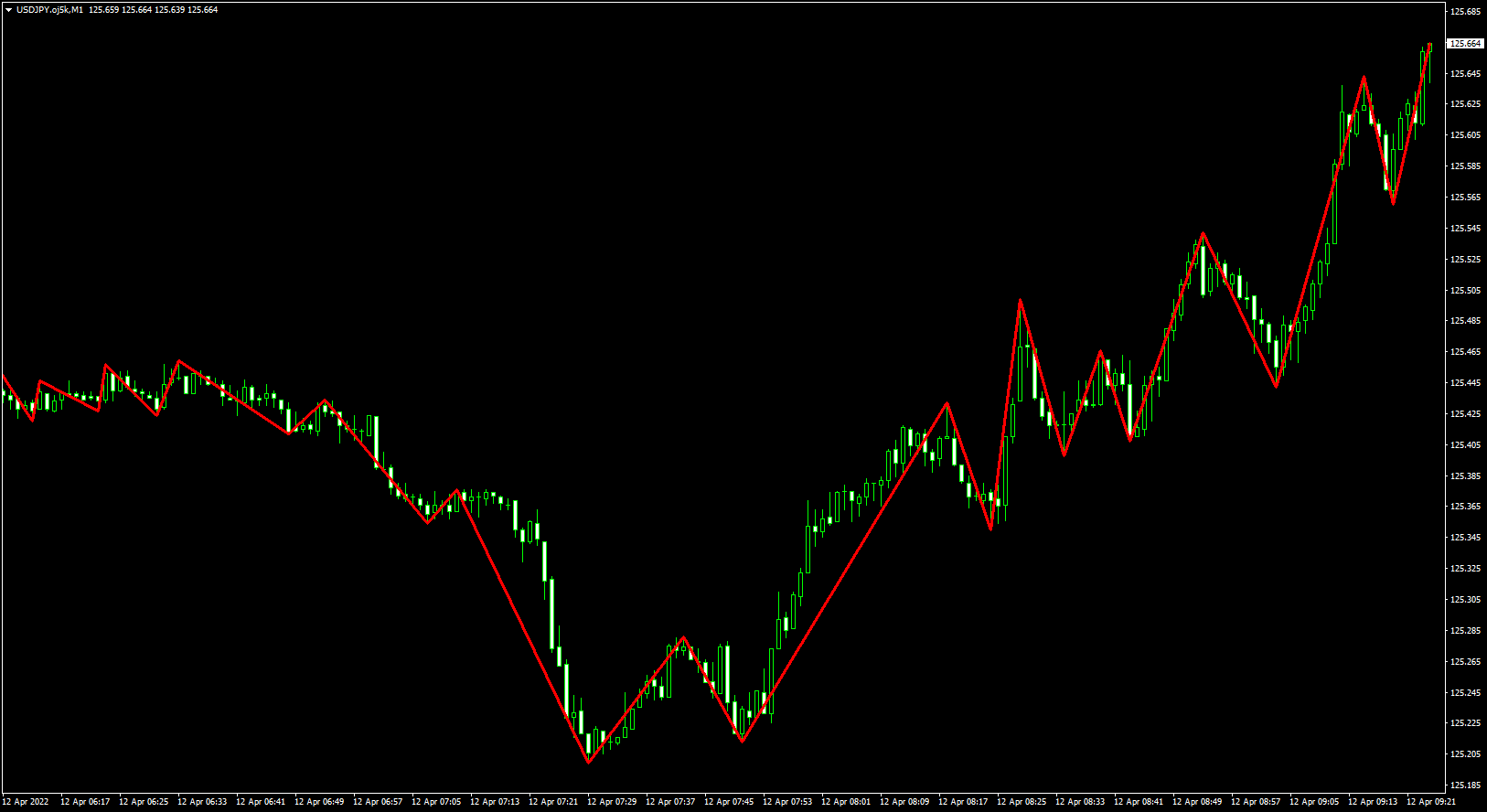Click the 125.305 price axis label
Screen dimensions: 1487x812
click(1466, 600)
